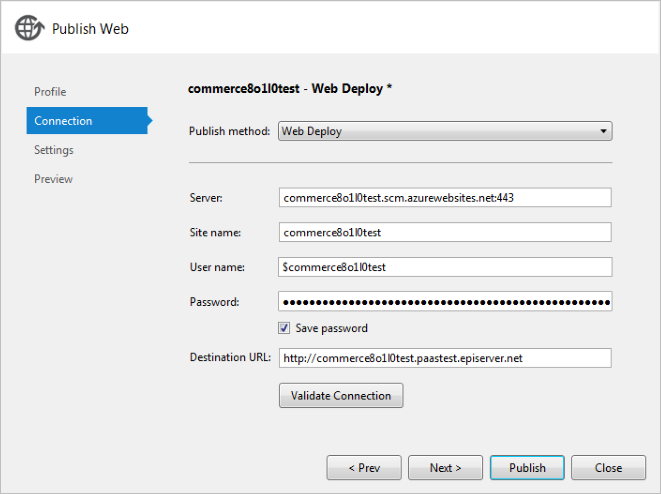Switch to the Profile step
This screenshot has height=494, width=661.
50,91
